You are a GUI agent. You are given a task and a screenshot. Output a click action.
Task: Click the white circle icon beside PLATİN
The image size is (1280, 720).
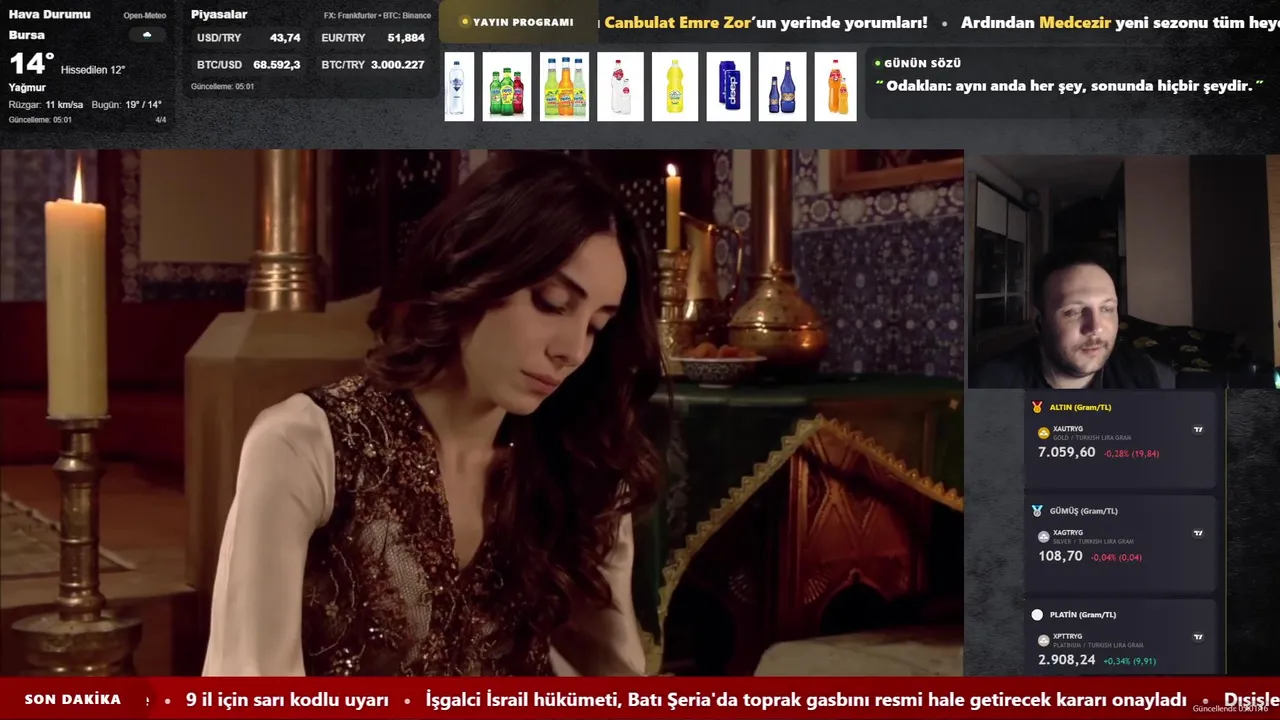click(x=1037, y=615)
